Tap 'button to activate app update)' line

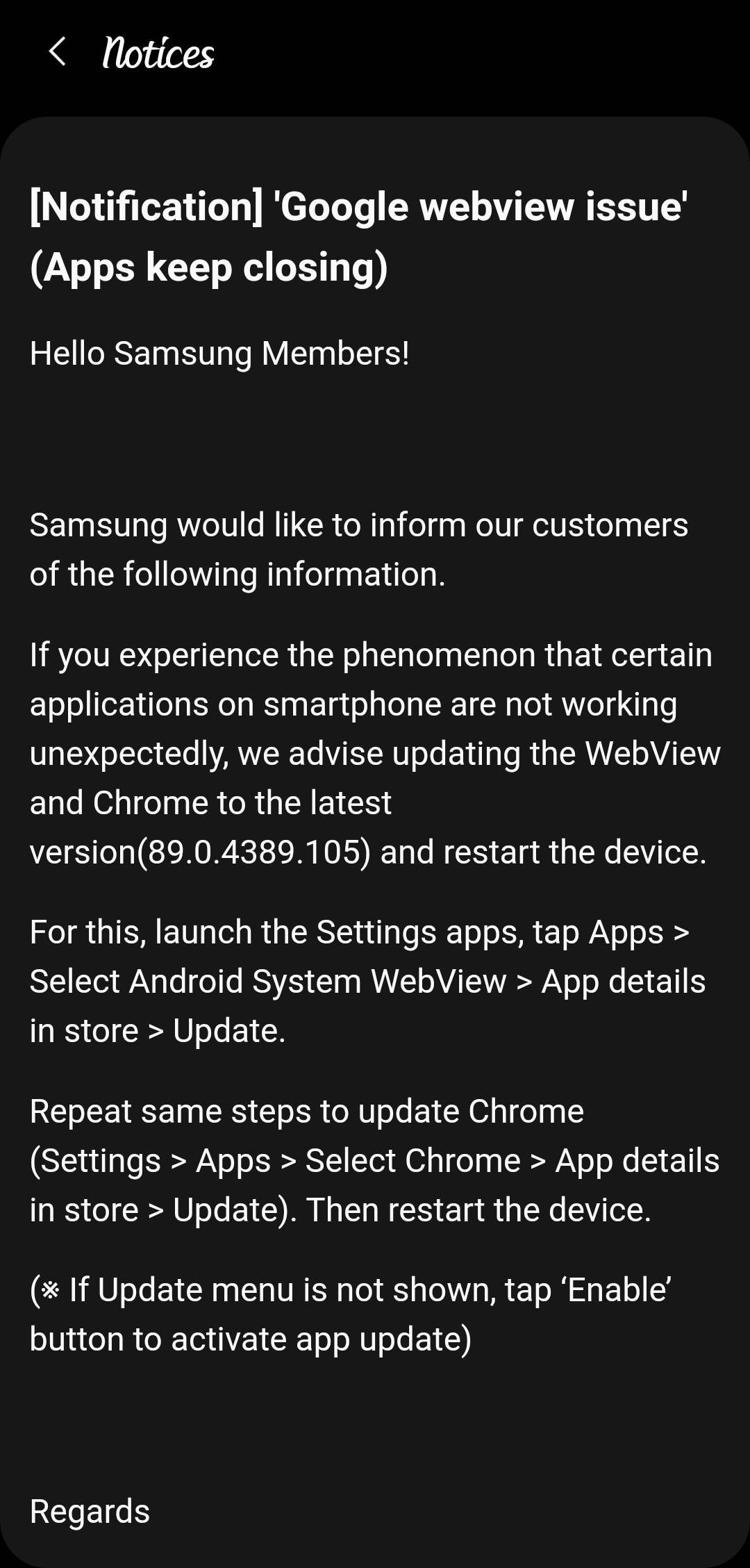coord(251,1339)
